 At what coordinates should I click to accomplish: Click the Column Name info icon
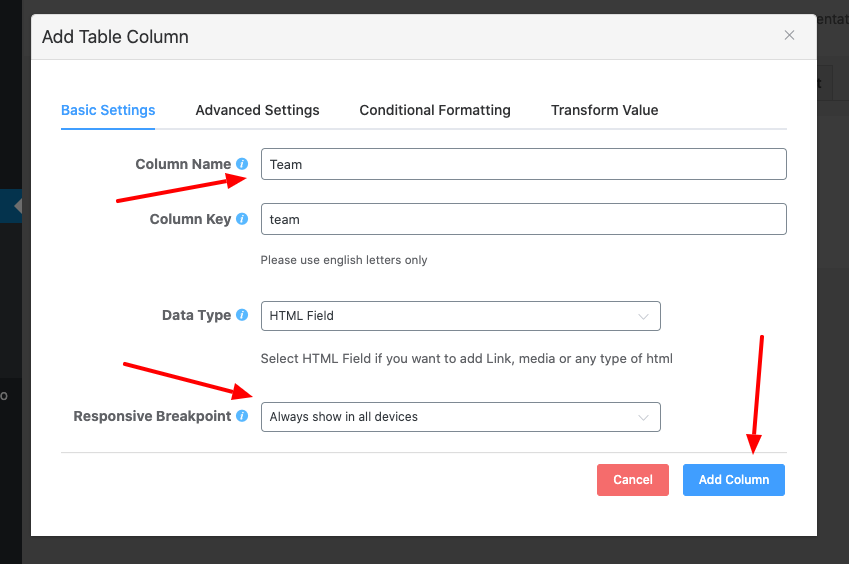(242, 164)
